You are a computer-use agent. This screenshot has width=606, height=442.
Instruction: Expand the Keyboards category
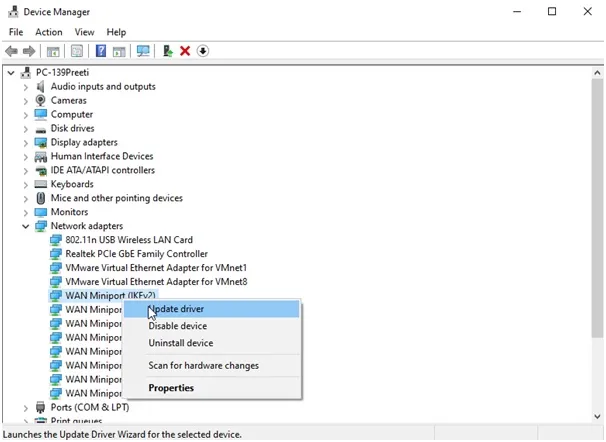pyautogui.click(x=26, y=185)
